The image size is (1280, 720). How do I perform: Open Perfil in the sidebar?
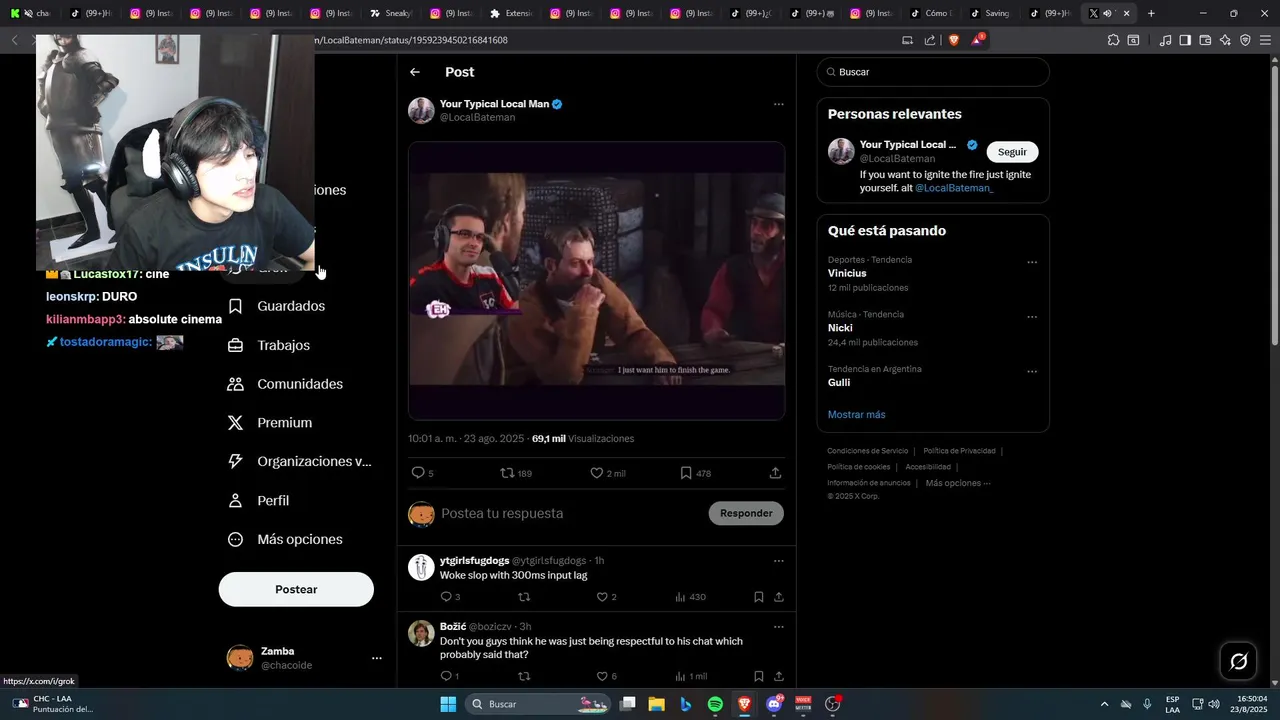click(259, 501)
